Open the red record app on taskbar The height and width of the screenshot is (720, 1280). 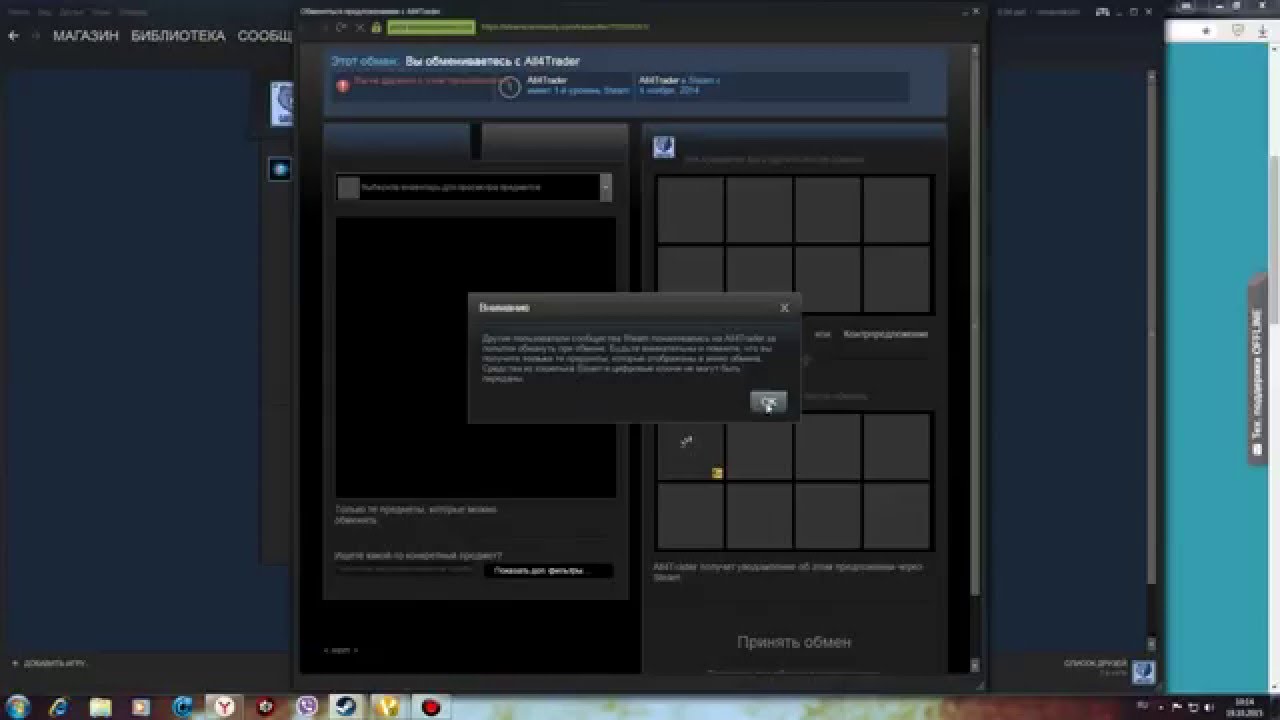pos(431,707)
